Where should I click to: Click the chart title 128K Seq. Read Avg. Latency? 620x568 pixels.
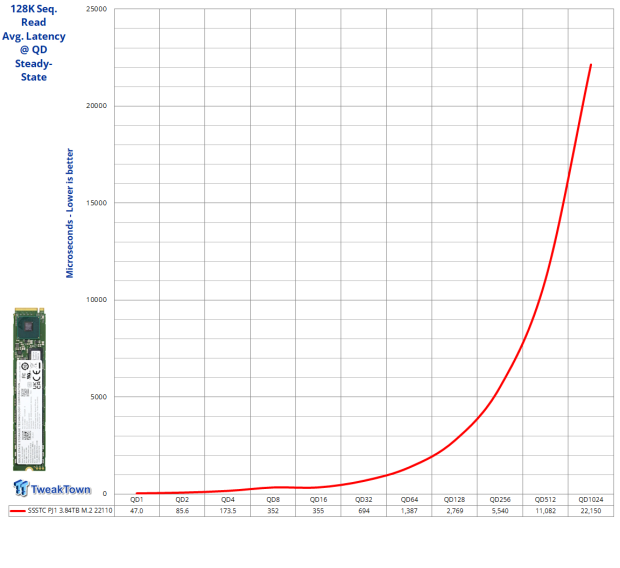[34, 43]
